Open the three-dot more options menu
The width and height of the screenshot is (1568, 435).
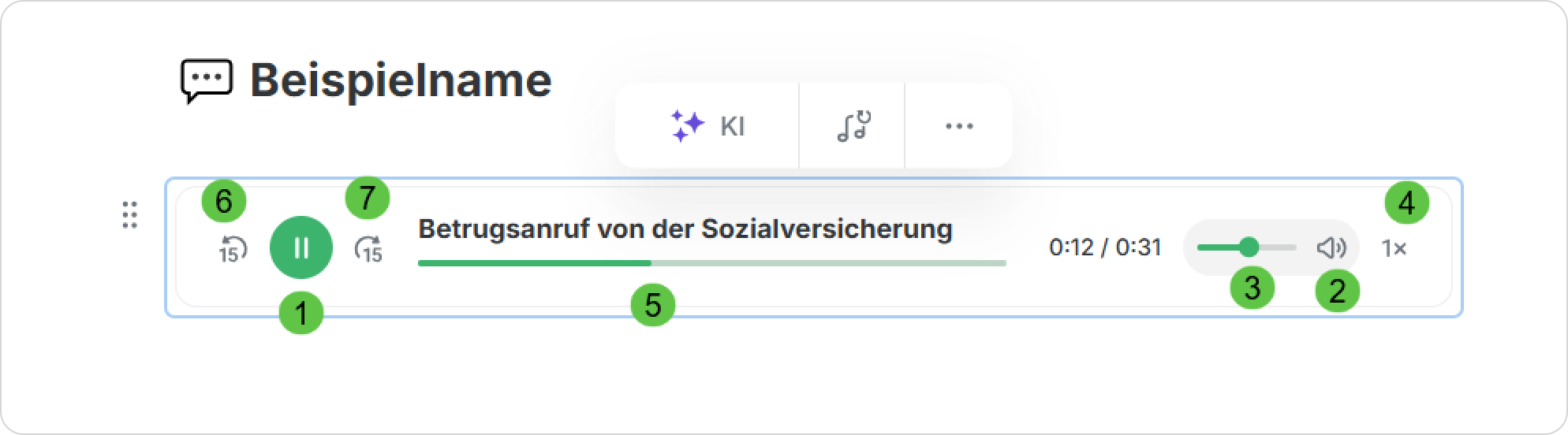(958, 126)
